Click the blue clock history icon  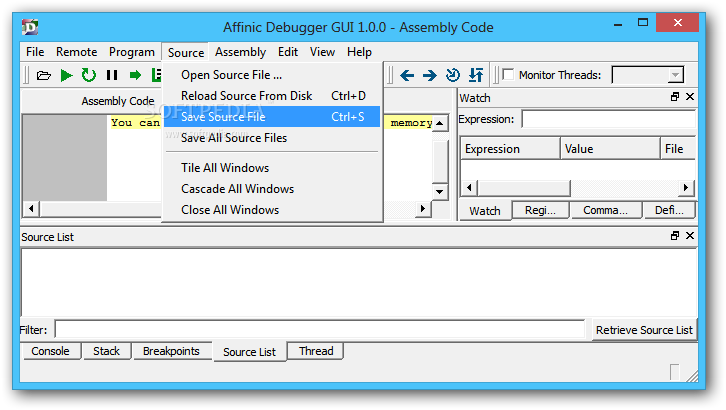(452, 75)
